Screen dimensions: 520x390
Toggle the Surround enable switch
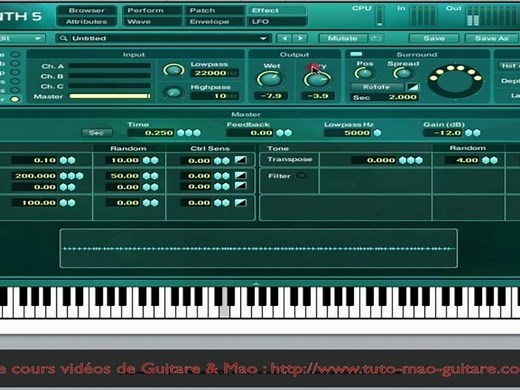click(356, 54)
